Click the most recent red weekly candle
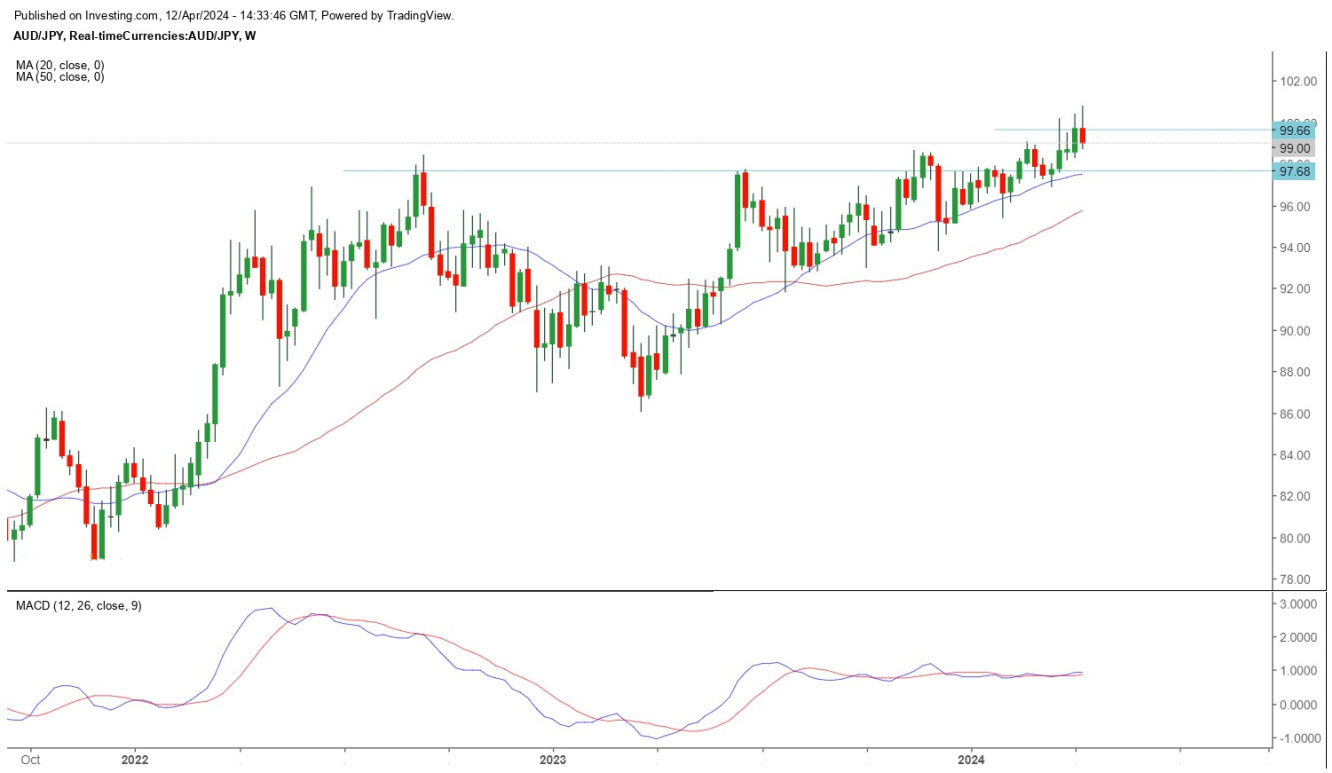1332x773 pixels. point(1082,136)
